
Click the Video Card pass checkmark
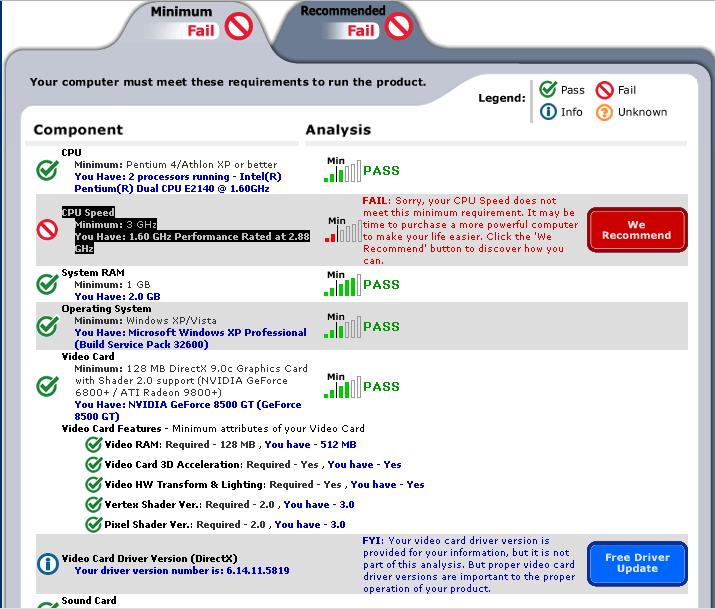47,386
